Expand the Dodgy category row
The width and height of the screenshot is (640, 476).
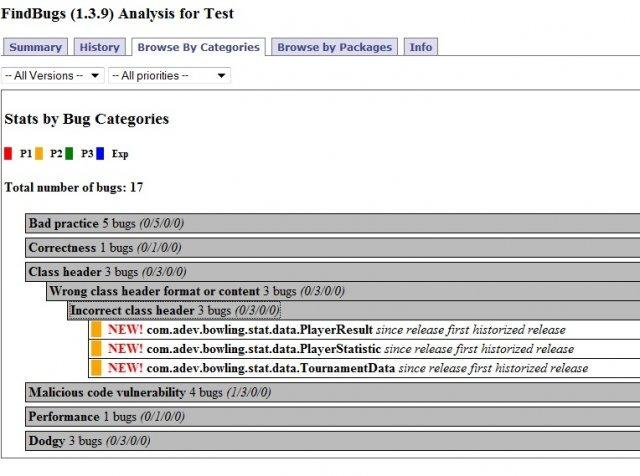[332, 441]
